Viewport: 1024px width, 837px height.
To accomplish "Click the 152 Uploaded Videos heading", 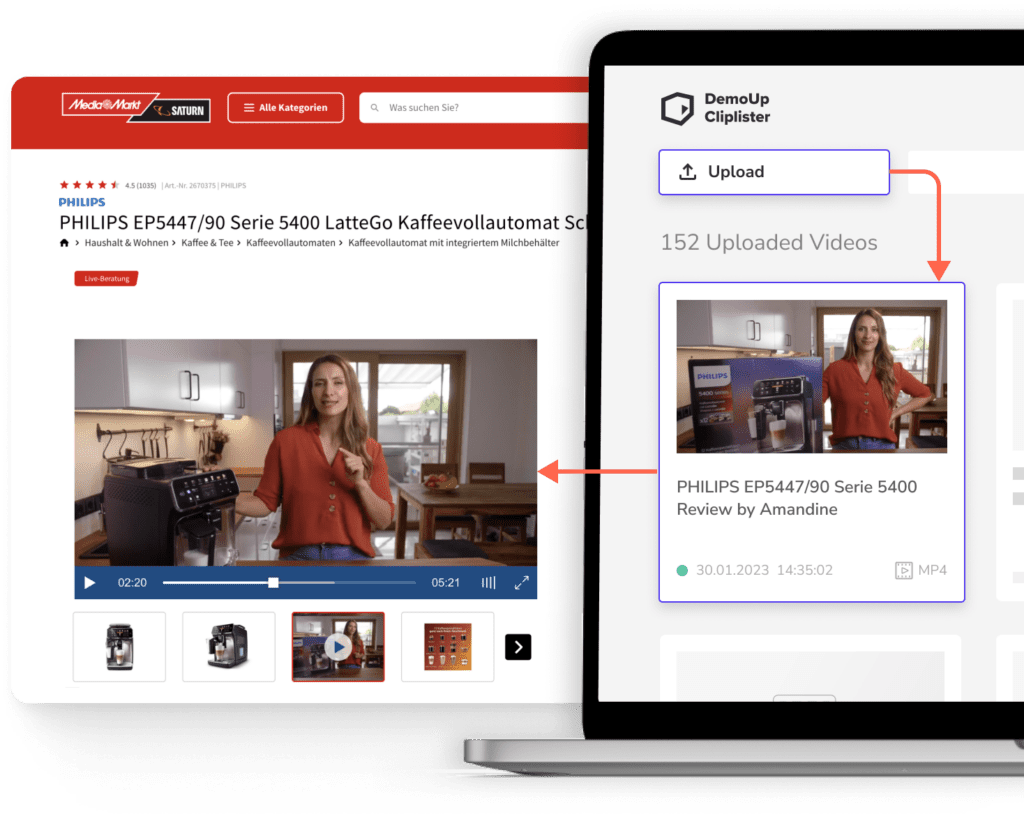I will pos(769,242).
